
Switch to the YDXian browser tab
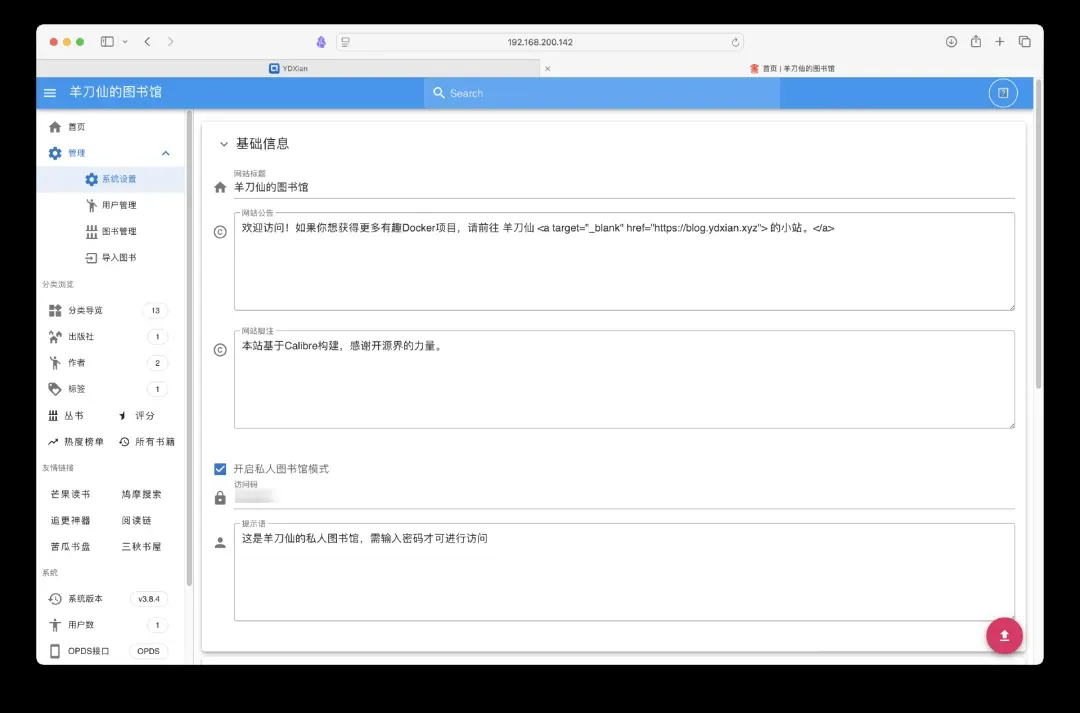pyautogui.click(x=288, y=69)
